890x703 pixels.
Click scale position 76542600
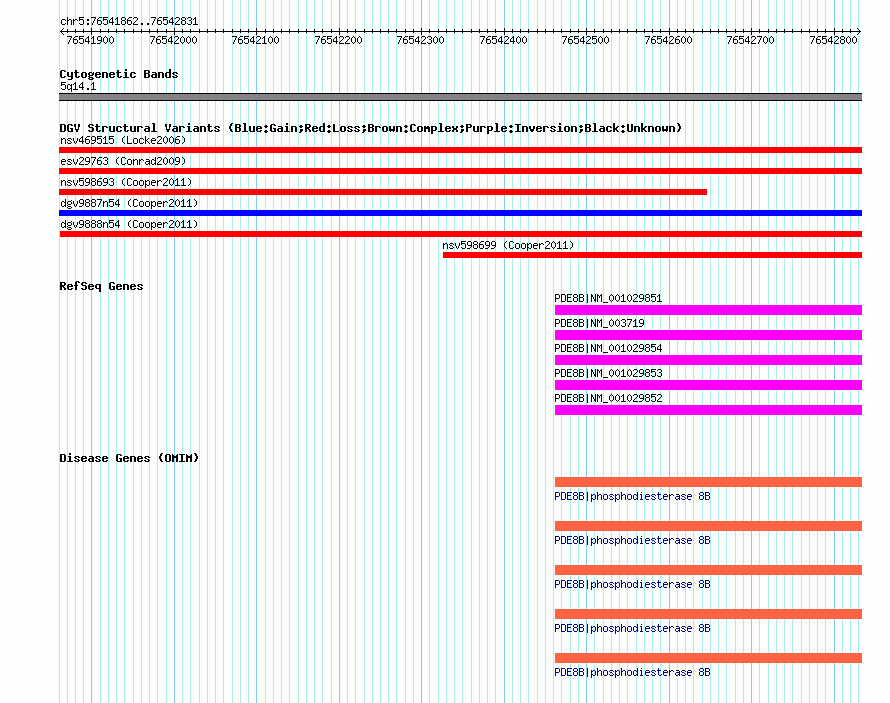[668, 40]
